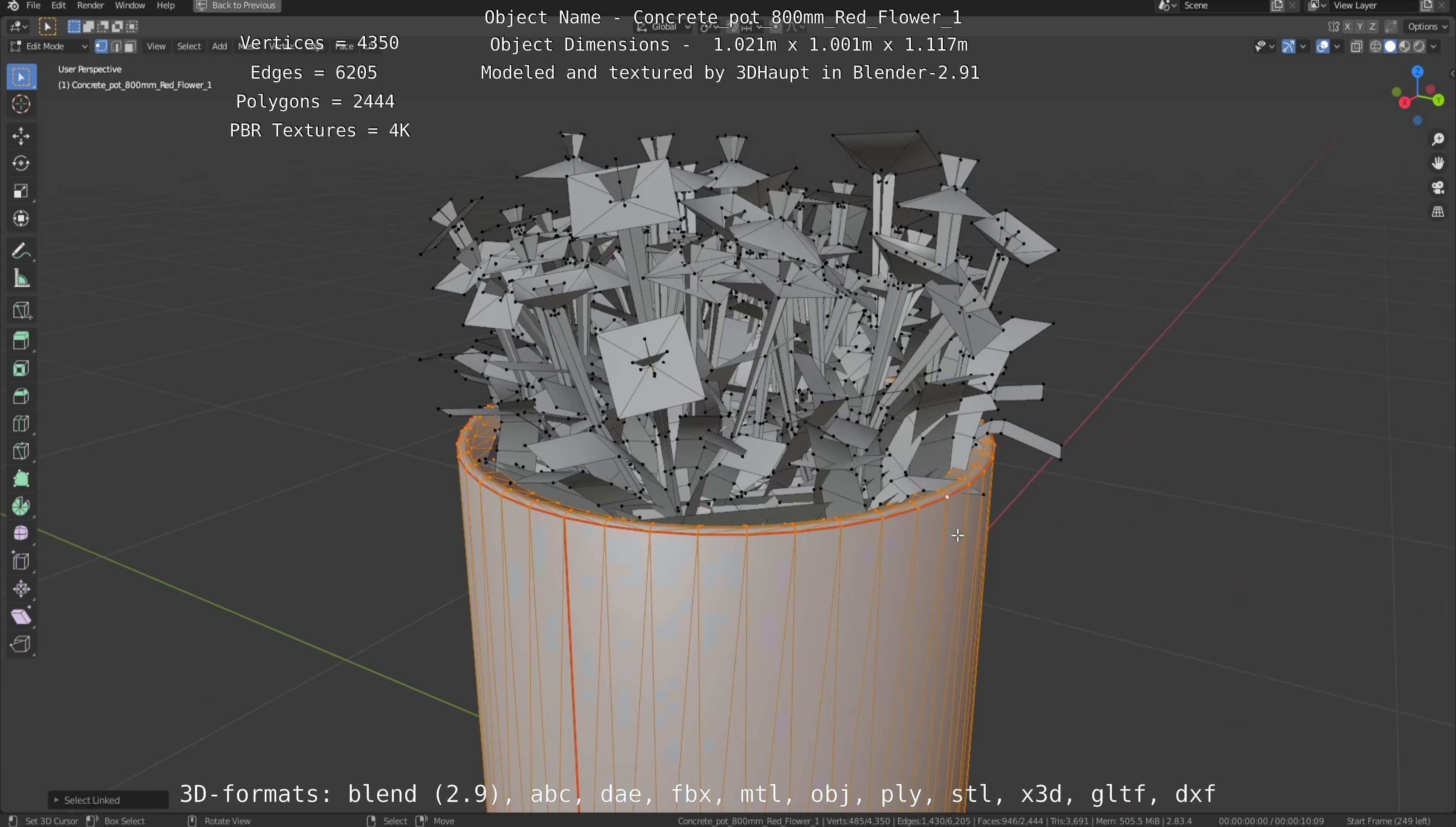This screenshot has height=827, width=1456.
Task: Pick the Poly Build tool
Action: 22,479
